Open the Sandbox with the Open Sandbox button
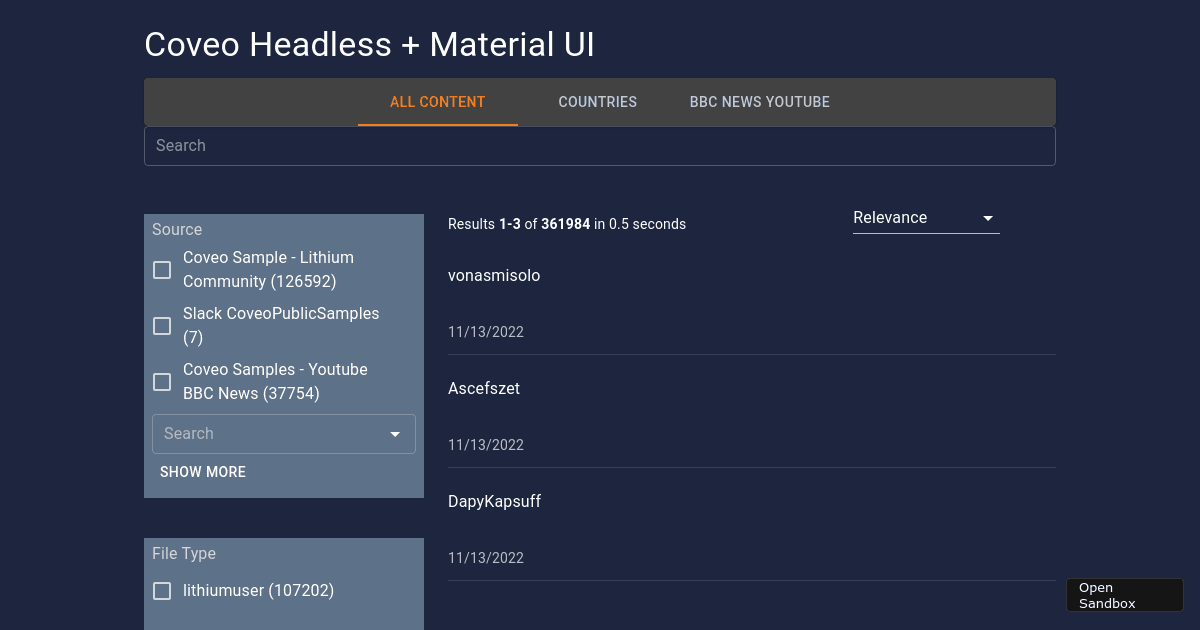 (1124, 594)
